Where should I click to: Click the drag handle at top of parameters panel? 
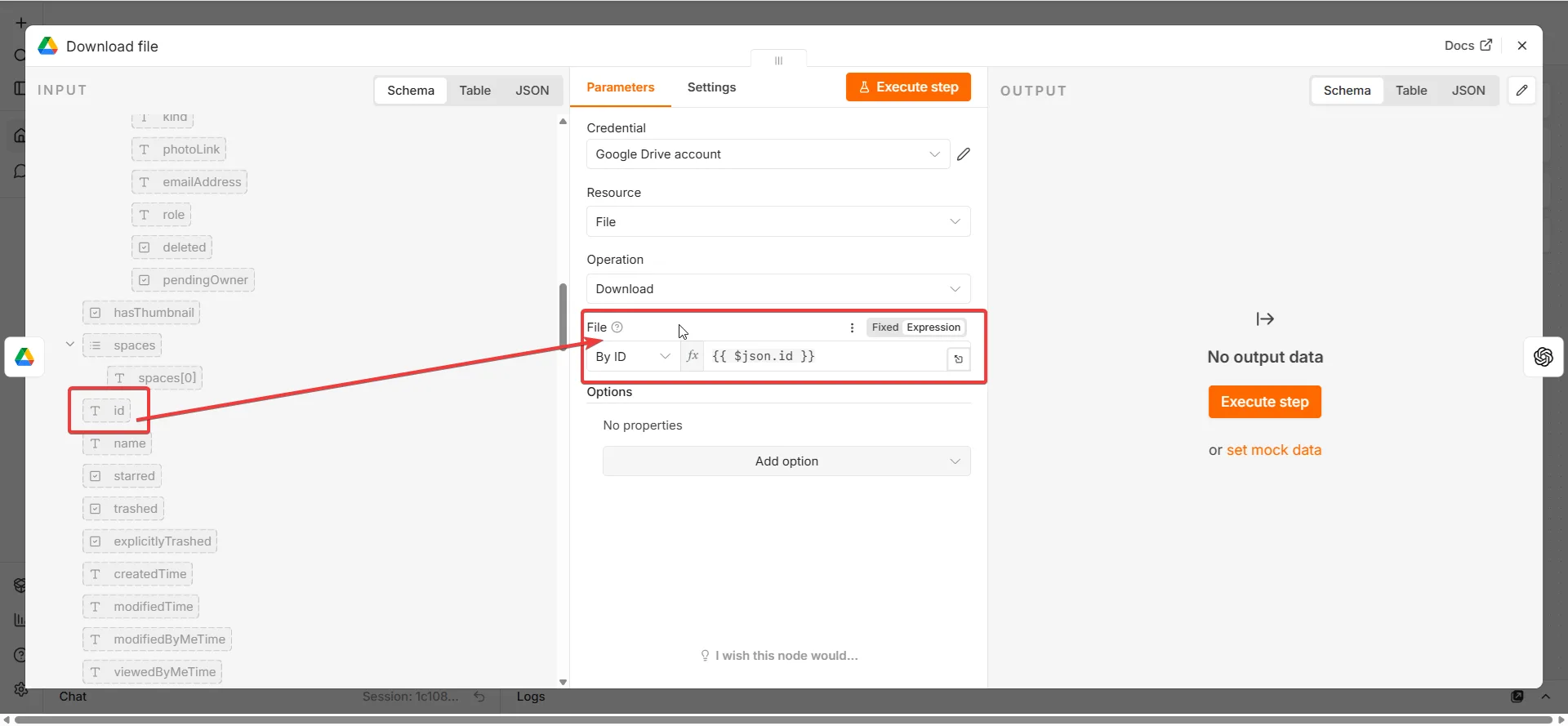pyautogui.click(x=778, y=60)
